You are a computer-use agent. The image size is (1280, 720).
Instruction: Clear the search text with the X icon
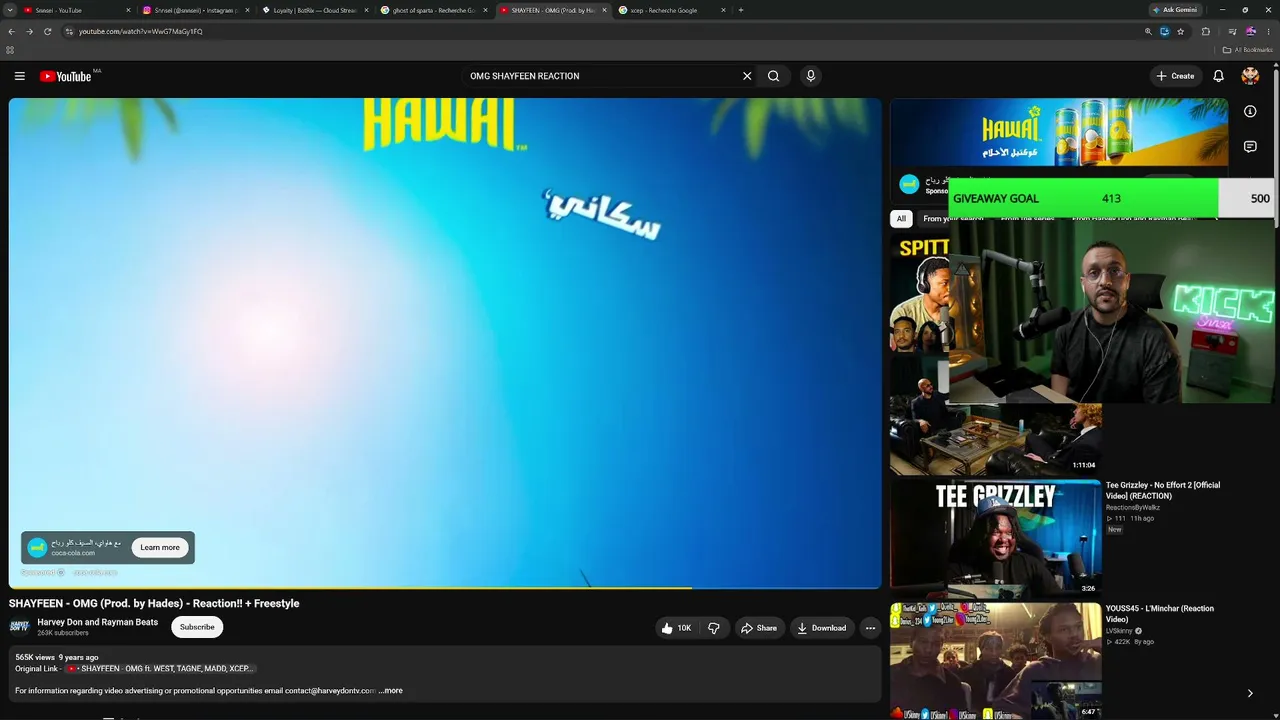click(746, 76)
